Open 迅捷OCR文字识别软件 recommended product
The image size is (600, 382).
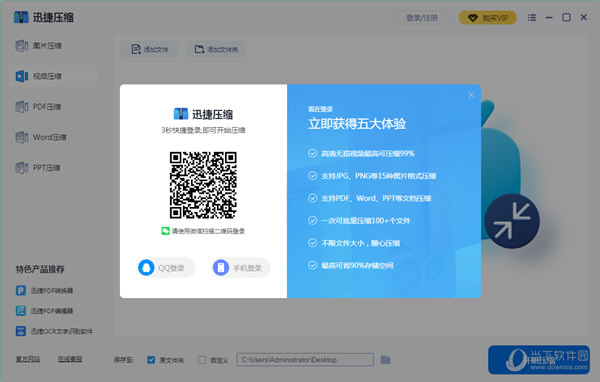54,331
